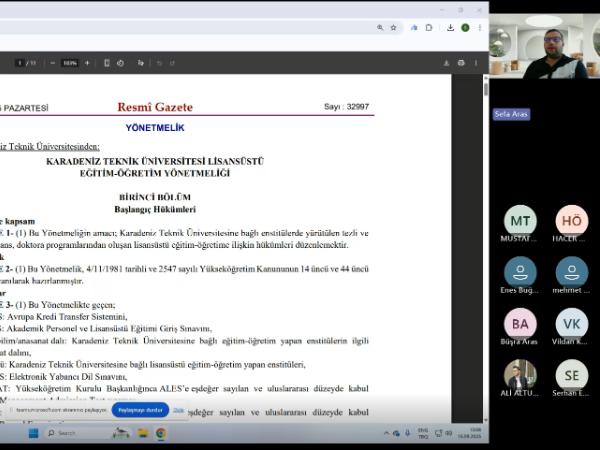Open the PDF annotation draw tool
The image size is (600, 450).
tap(140, 63)
